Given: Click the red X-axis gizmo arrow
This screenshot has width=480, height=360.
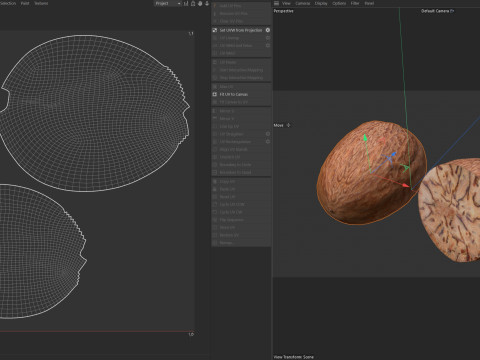Looking at the screenshot, I should point(405,185).
